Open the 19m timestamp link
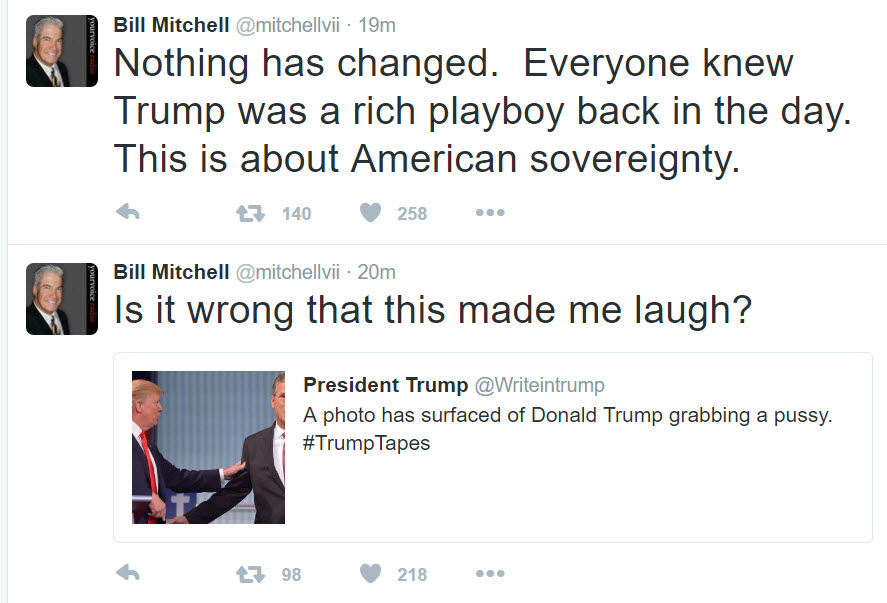This screenshot has width=887, height=603. click(x=378, y=25)
